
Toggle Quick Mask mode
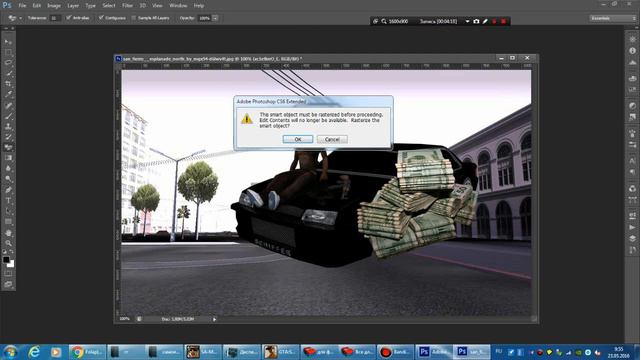coord(8,273)
